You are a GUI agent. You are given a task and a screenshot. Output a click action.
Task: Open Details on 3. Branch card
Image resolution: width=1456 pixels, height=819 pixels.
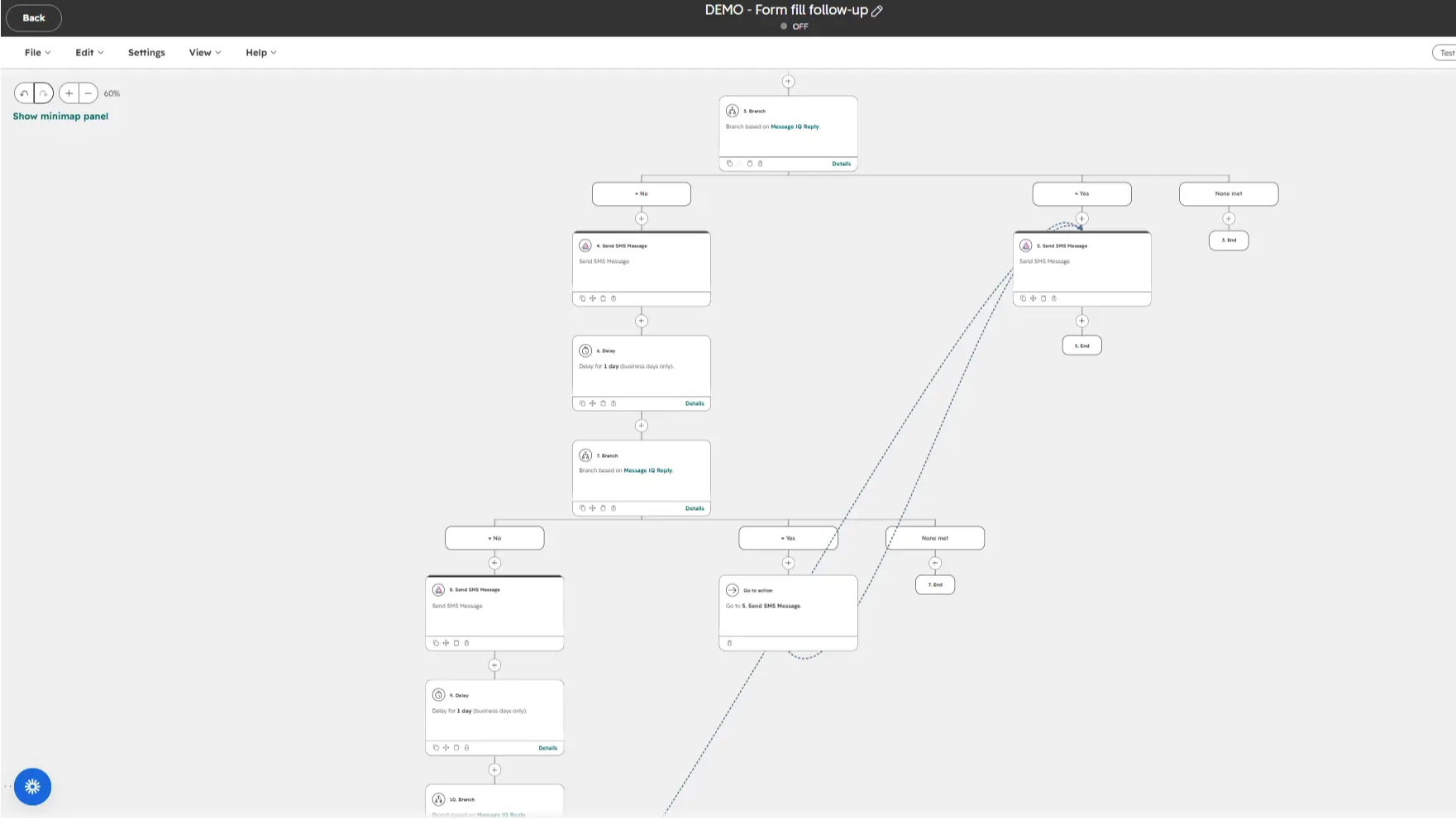click(x=841, y=164)
